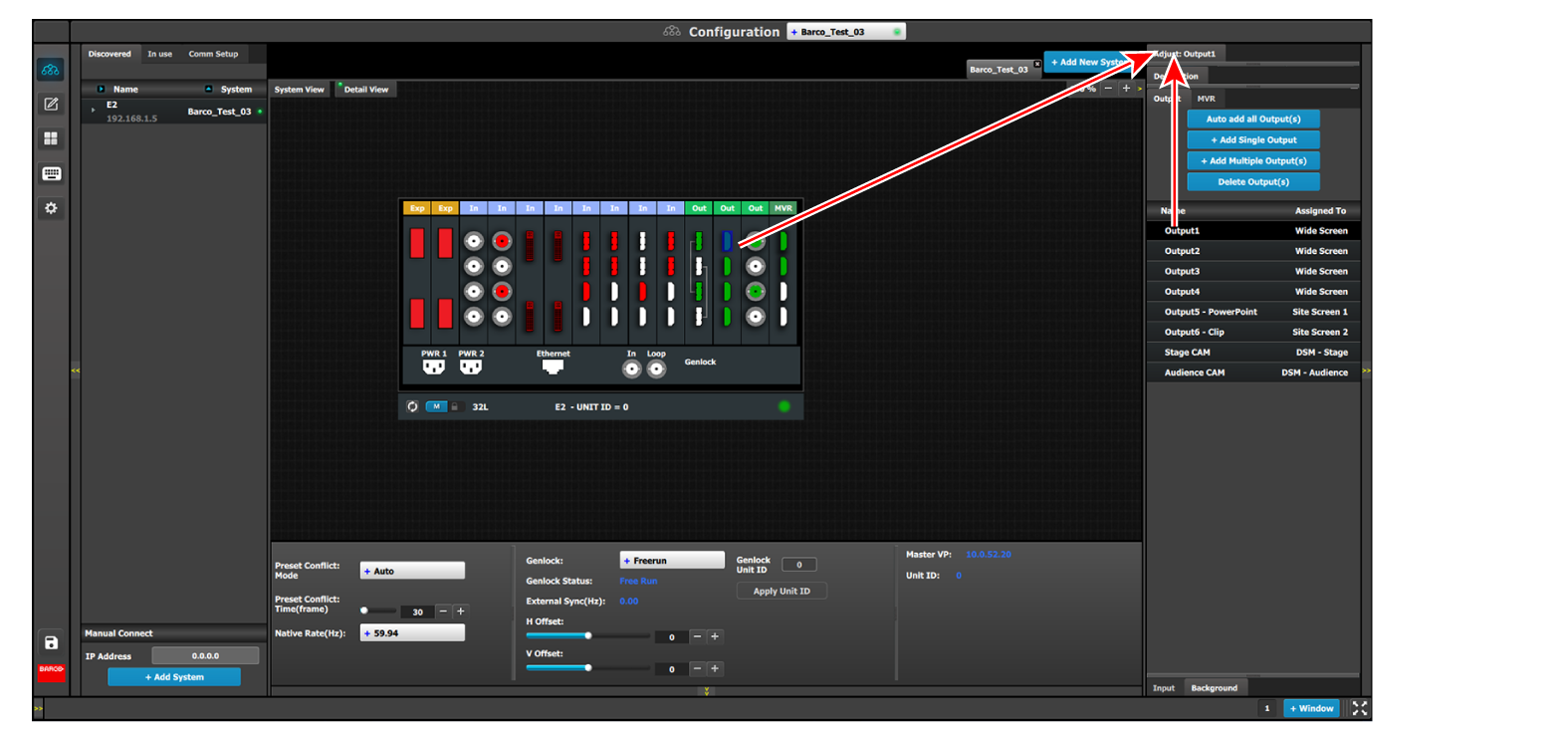Click the Delete Output(s) button
This screenshot has height=735, width=1568.
[1253, 181]
